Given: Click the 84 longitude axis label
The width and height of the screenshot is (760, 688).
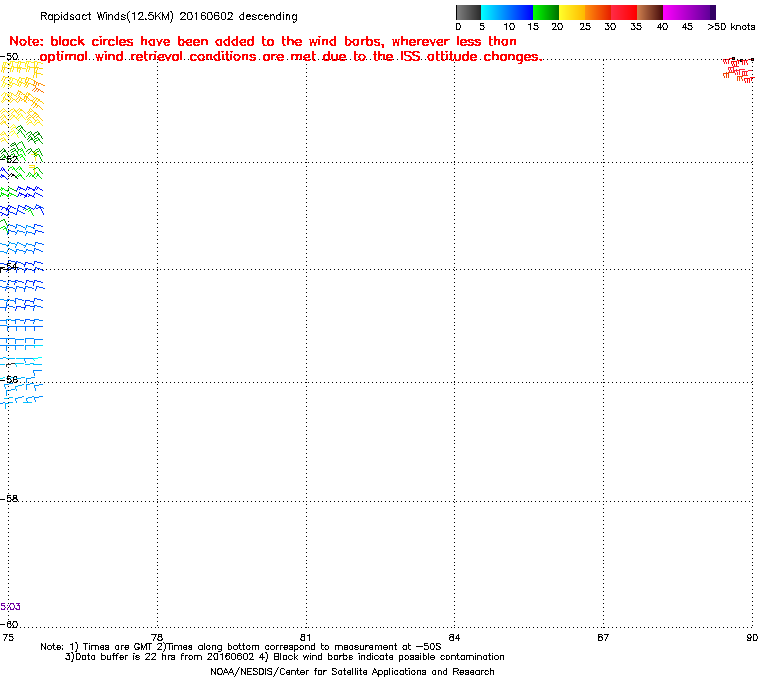Looking at the screenshot, I should pos(454,638).
